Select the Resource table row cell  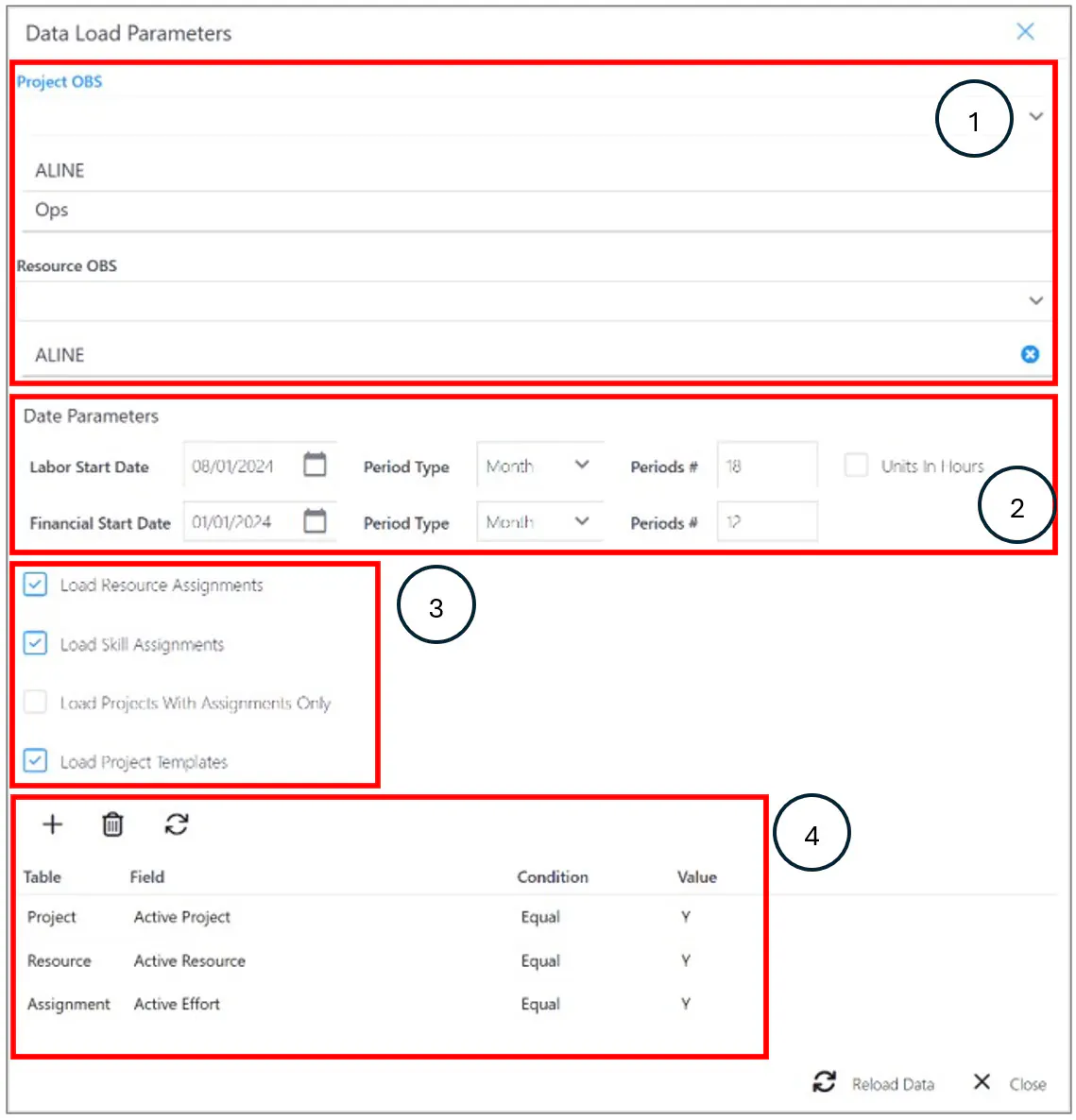point(60,961)
